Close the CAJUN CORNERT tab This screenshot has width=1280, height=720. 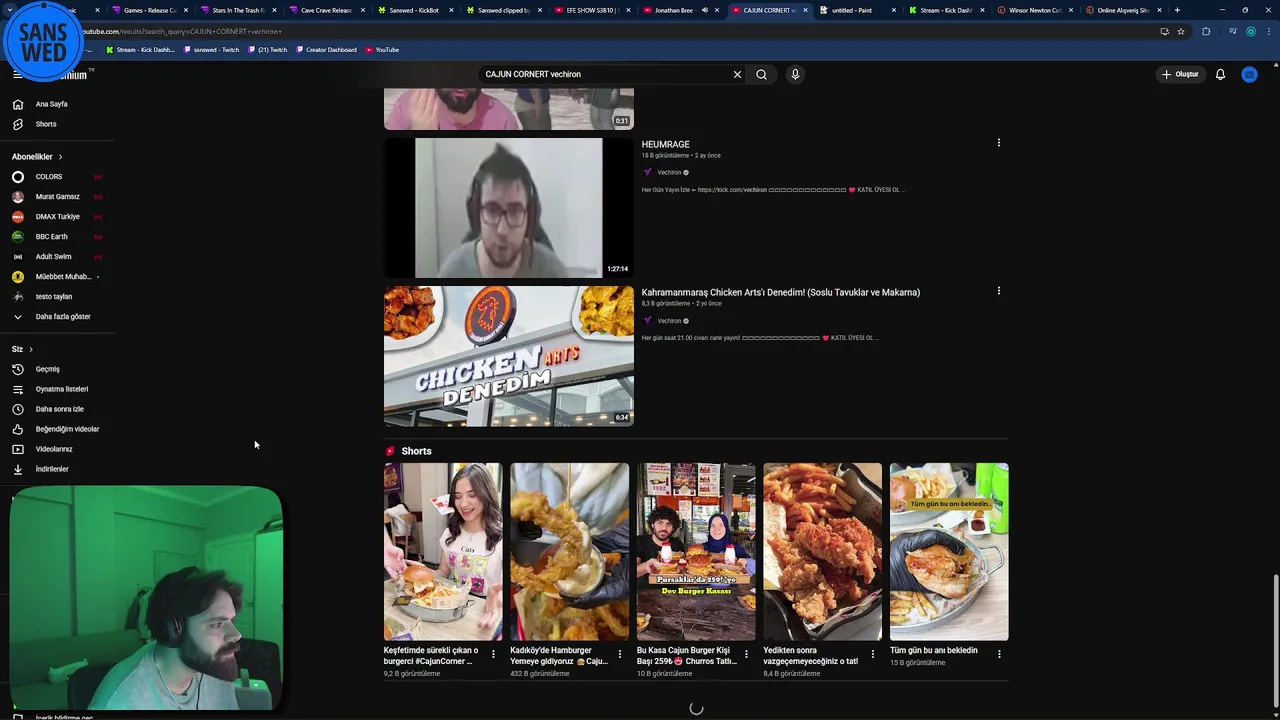[805, 10]
